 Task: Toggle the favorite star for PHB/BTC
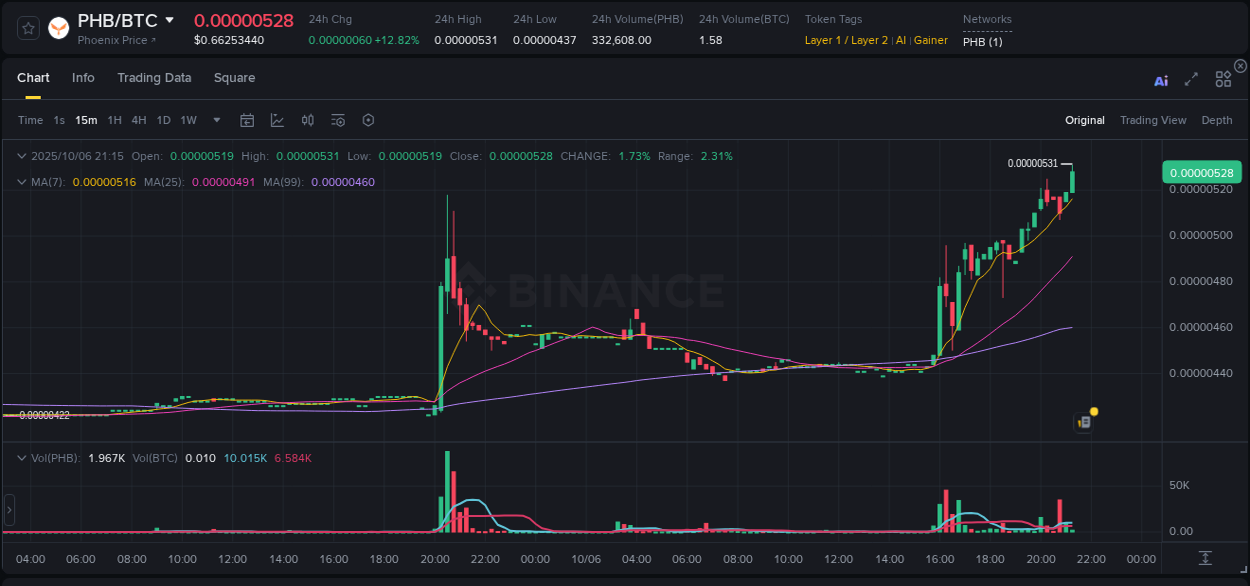[28, 29]
